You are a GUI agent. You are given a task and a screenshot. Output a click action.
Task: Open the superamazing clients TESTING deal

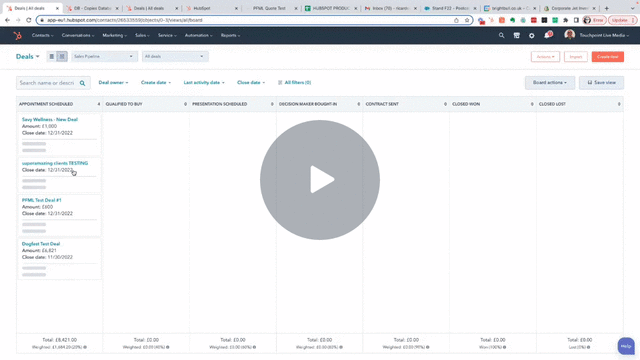click(55, 163)
